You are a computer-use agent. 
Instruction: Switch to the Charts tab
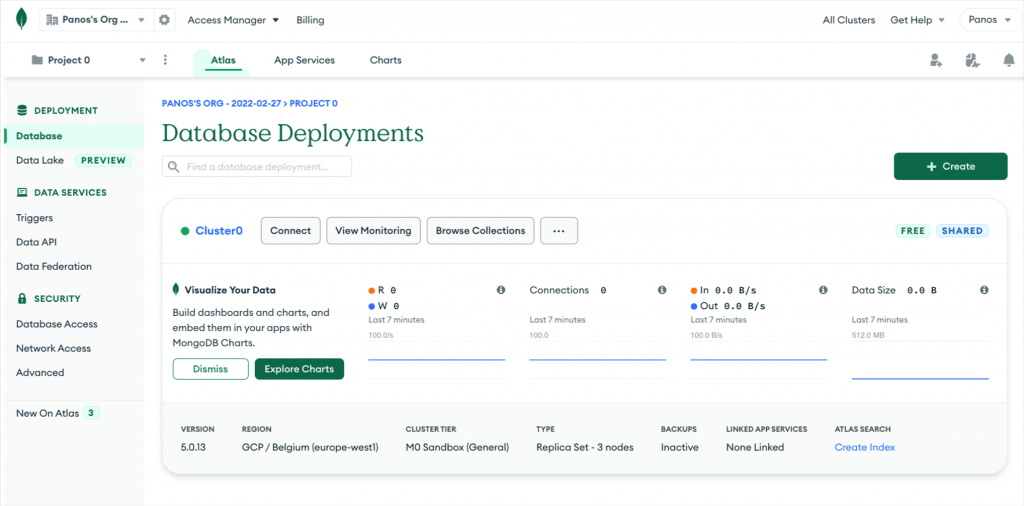[386, 60]
